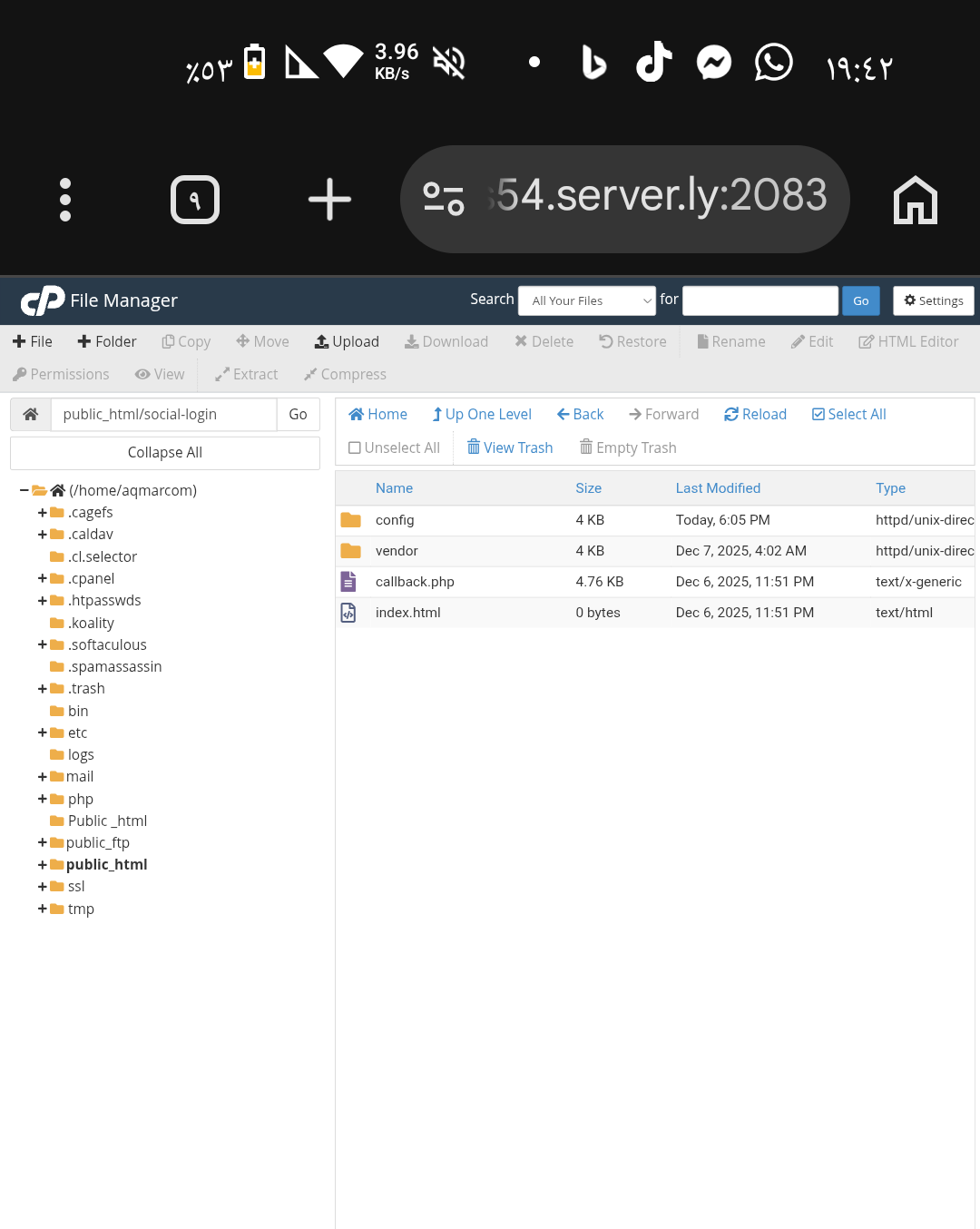The width and height of the screenshot is (980, 1229).
Task: Click the blue search Go button
Action: pyautogui.click(x=861, y=301)
